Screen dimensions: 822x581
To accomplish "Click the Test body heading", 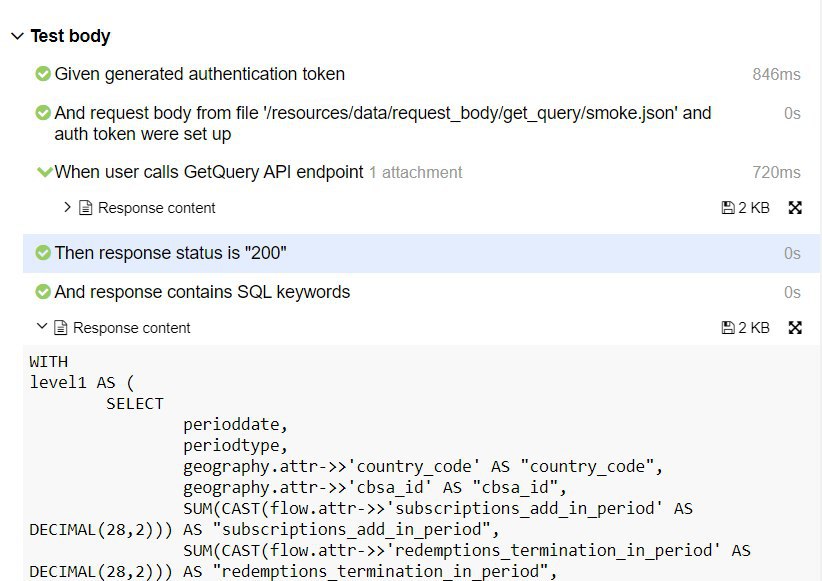I will 70,36.
